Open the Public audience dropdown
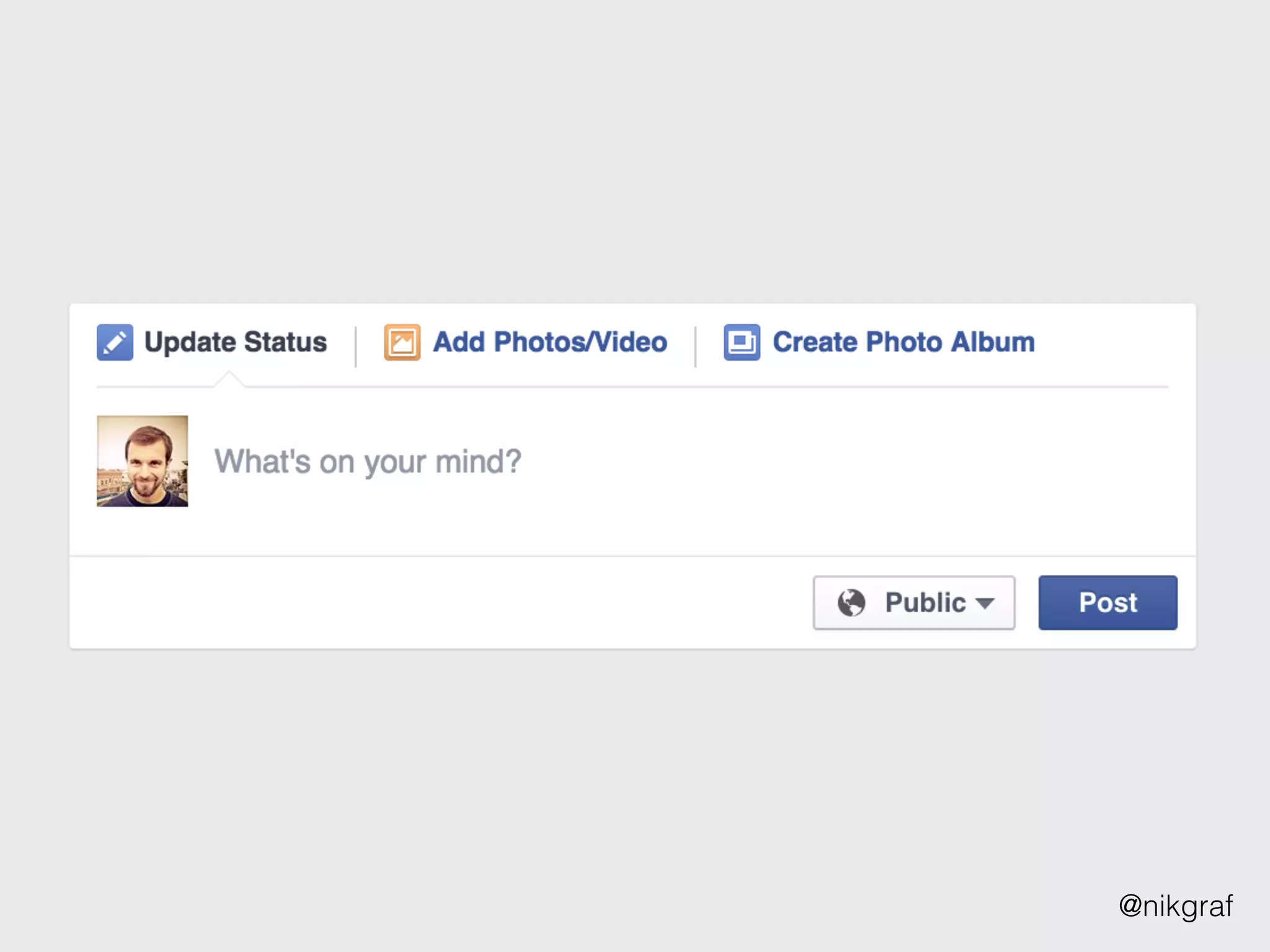The height and width of the screenshot is (952, 1270). 913,602
